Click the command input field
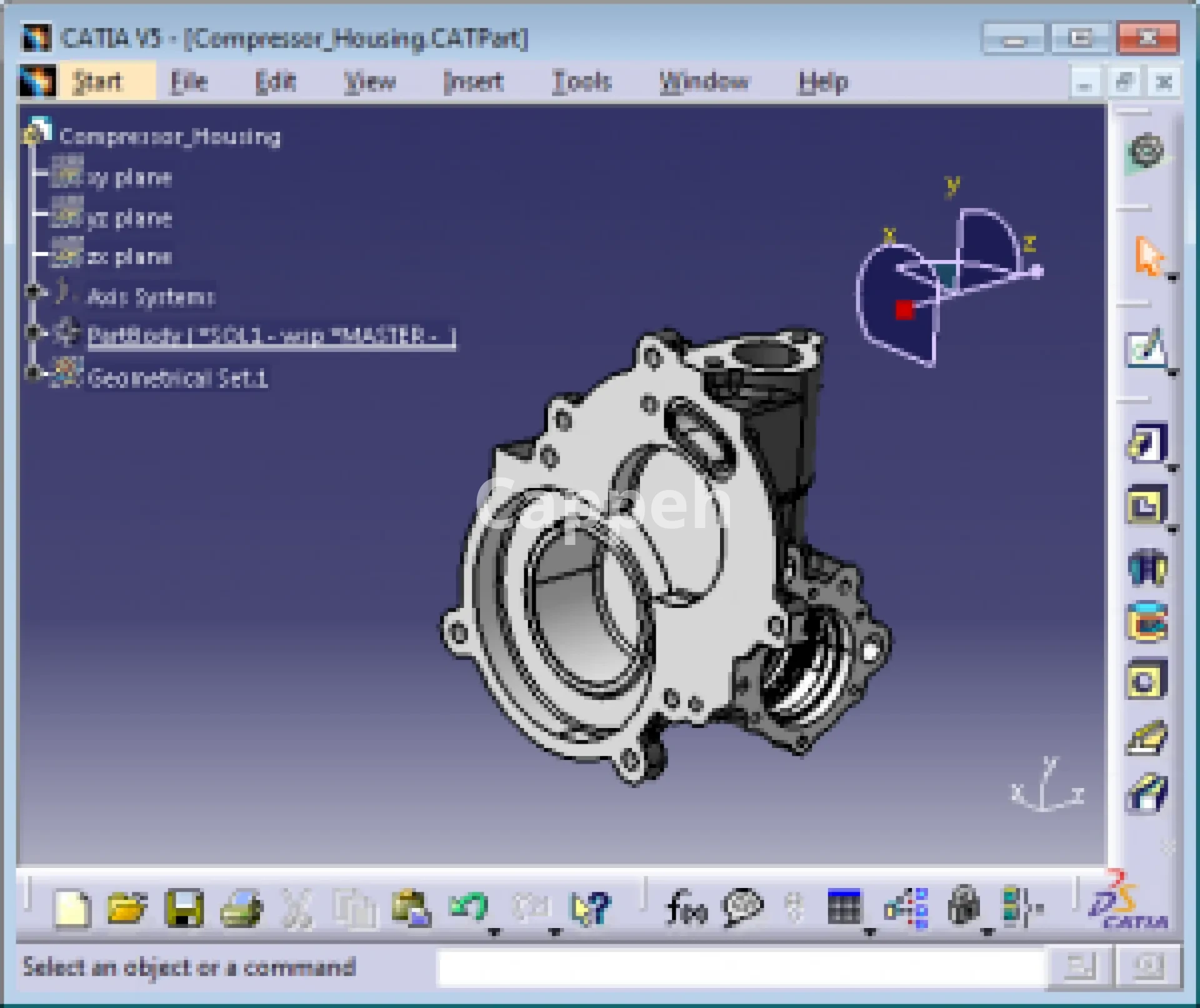This screenshot has height=1008, width=1200. [x=741, y=967]
